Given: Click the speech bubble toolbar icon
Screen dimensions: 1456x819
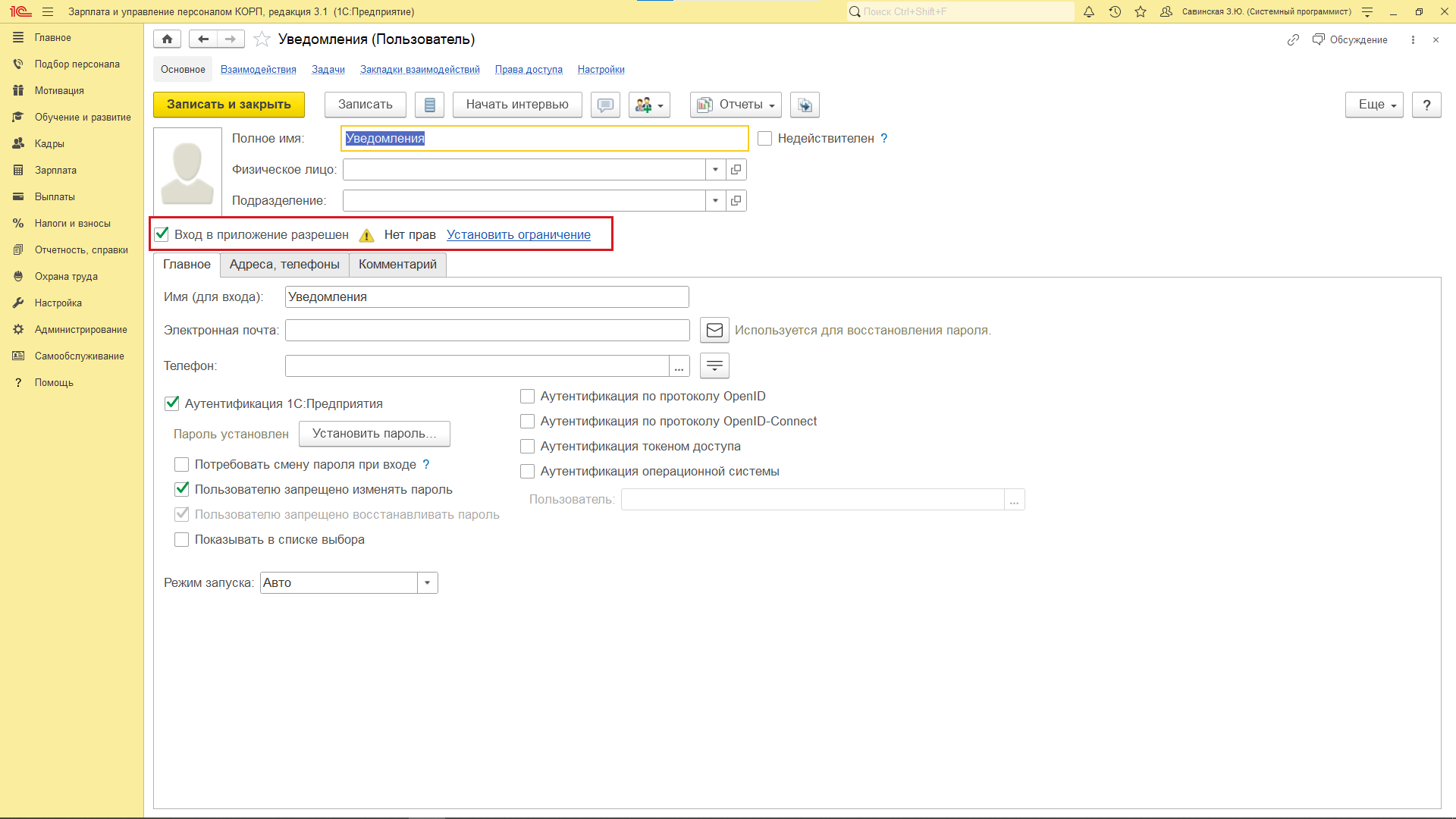Looking at the screenshot, I should 605,105.
